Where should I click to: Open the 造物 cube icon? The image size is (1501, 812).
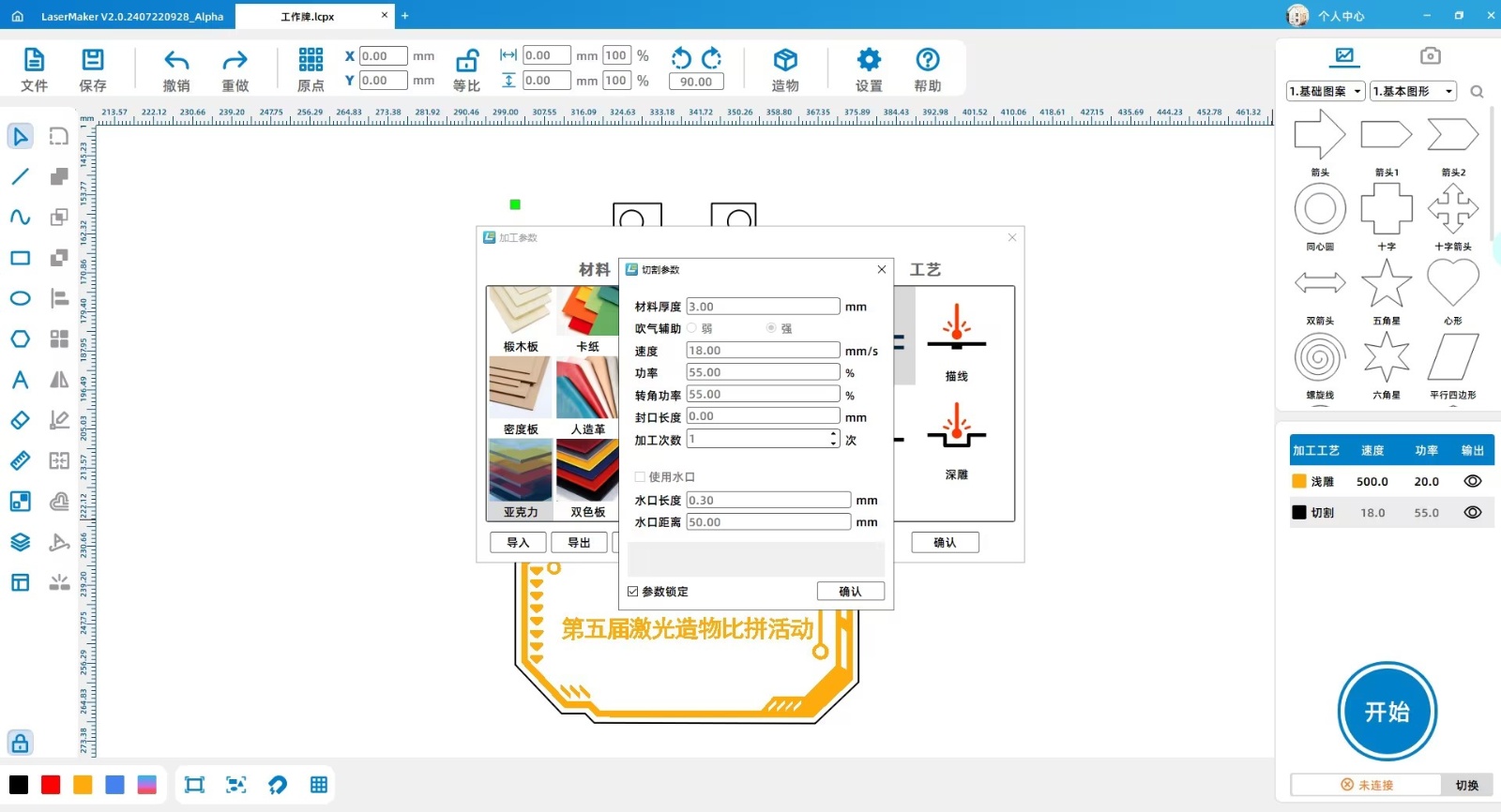(x=785, y=61)
